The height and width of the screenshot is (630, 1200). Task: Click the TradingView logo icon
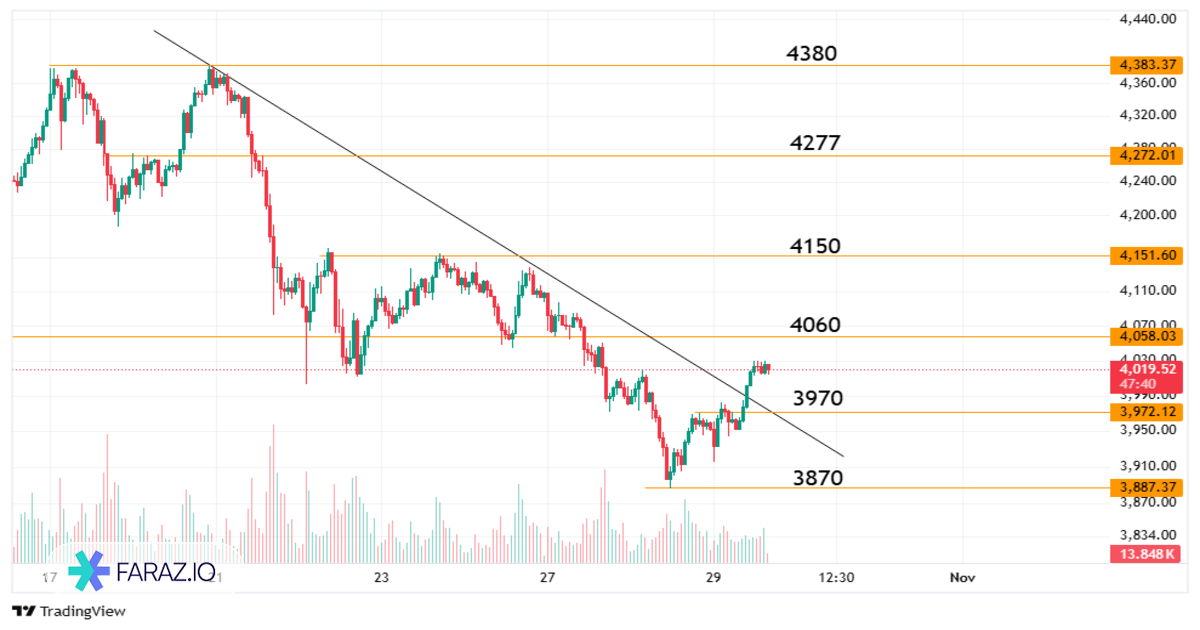tap(24, 611)
